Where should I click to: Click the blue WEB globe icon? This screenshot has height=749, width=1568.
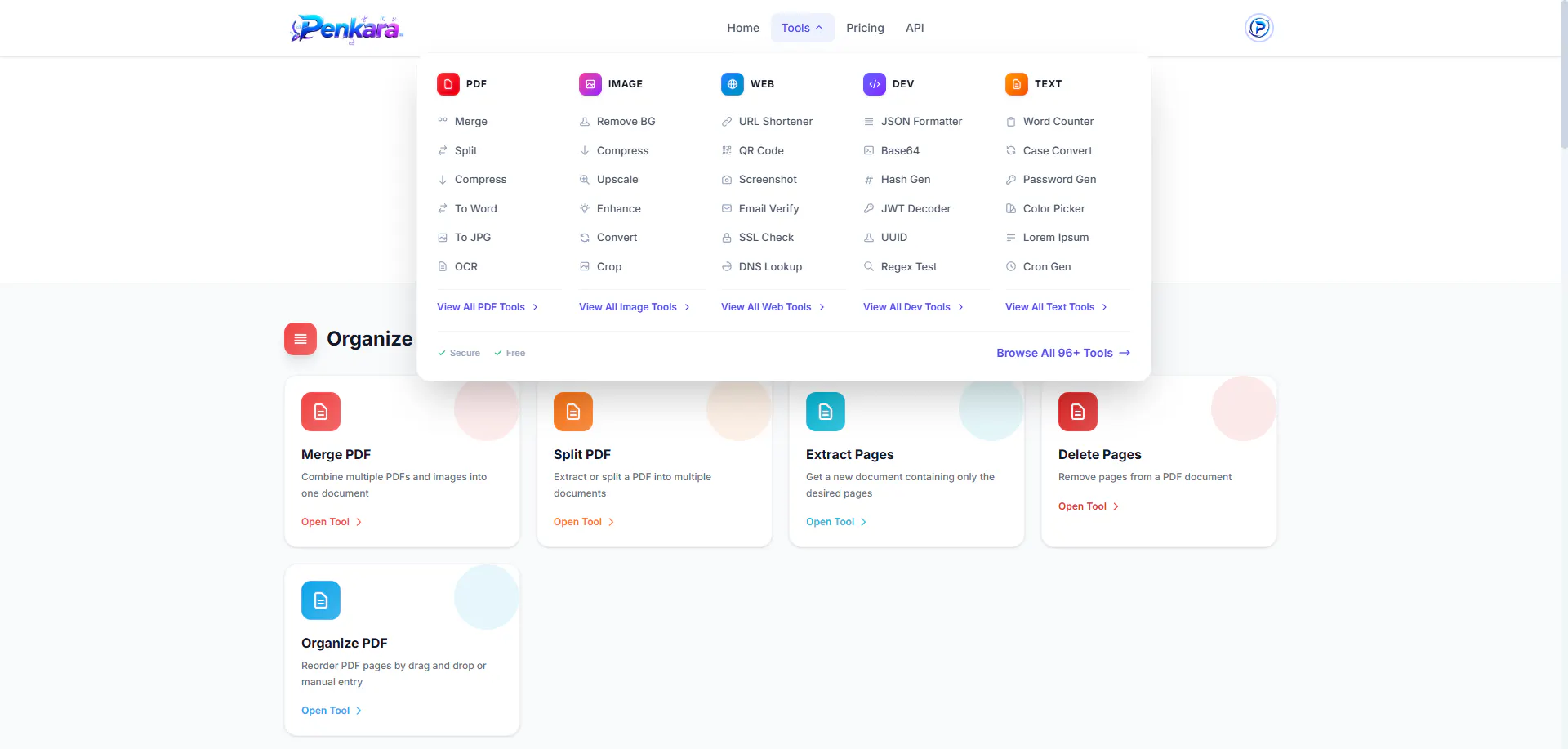point(733,84)
